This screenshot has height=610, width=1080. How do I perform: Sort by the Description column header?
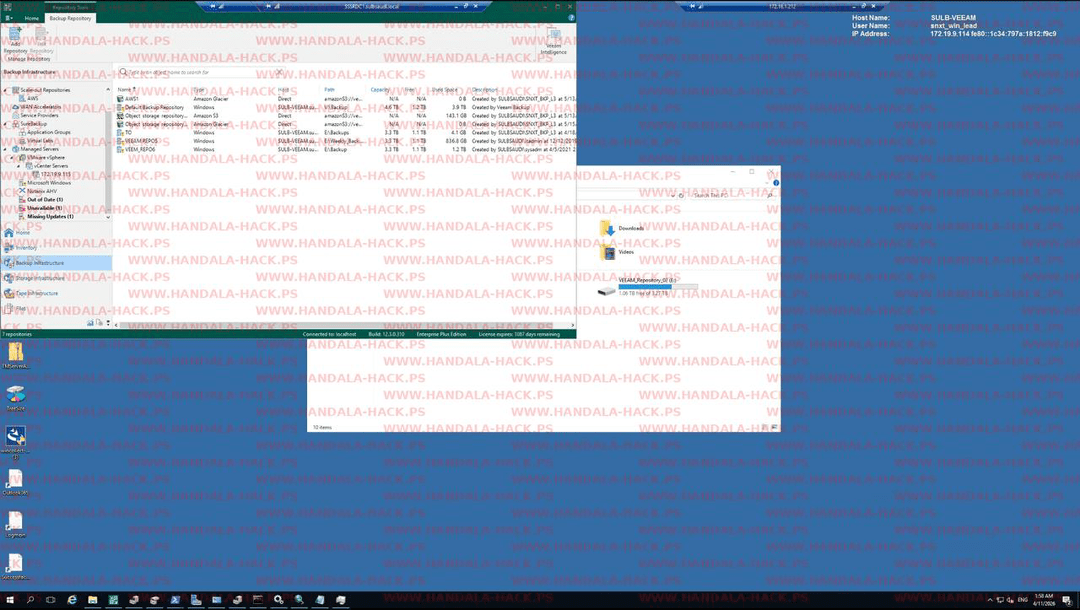[485, 90]
